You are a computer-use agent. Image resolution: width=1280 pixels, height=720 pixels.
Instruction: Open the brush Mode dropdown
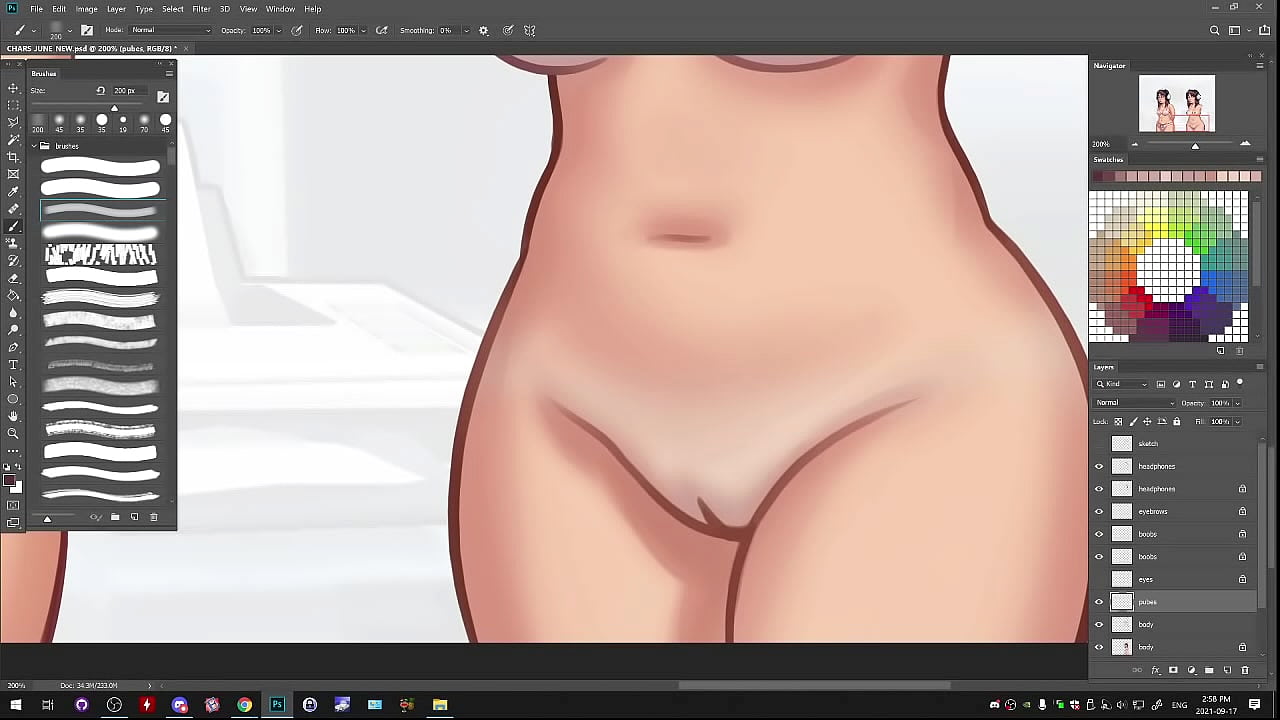(170, 30)
